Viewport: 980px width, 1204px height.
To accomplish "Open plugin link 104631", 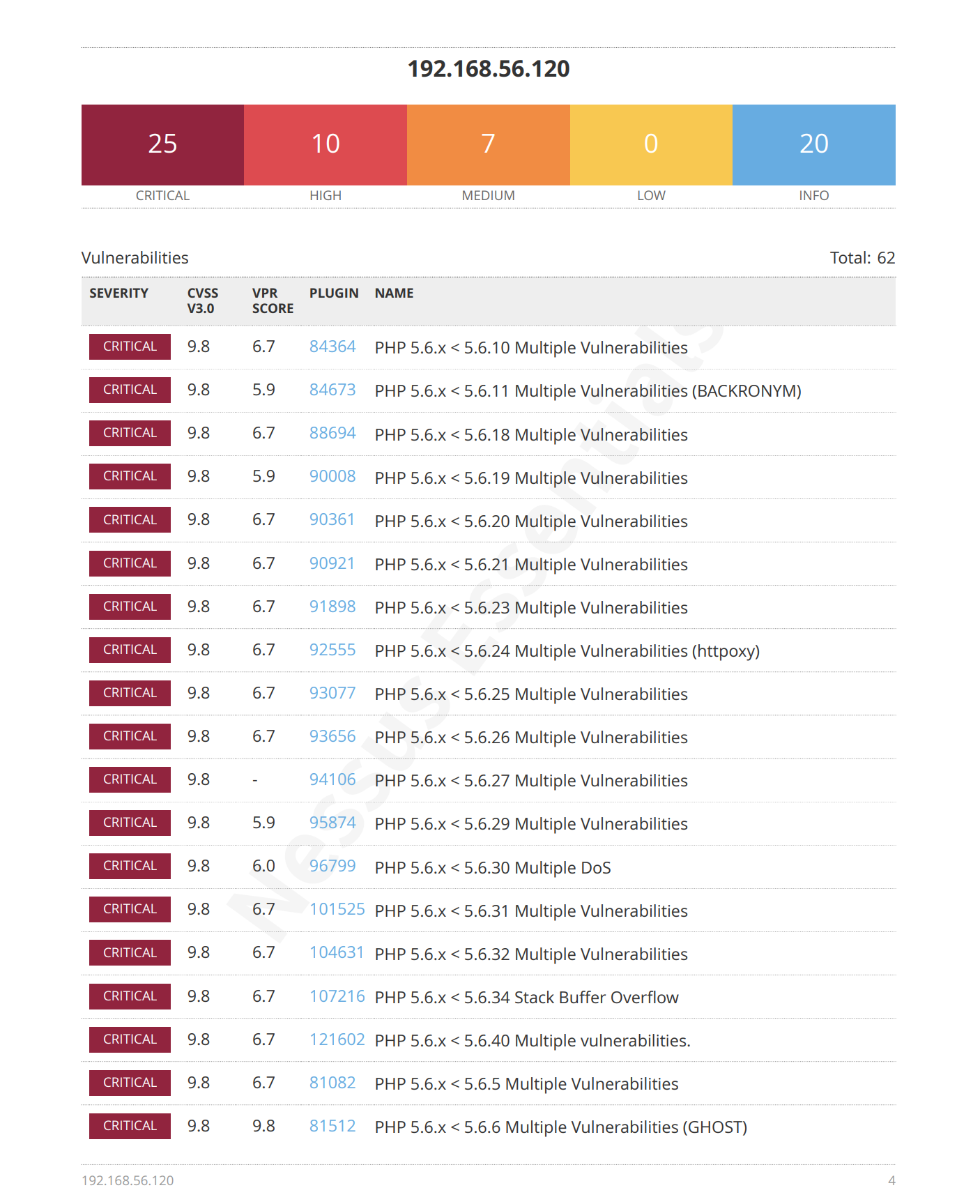I will pyautogui.click(x=337, y=952).
